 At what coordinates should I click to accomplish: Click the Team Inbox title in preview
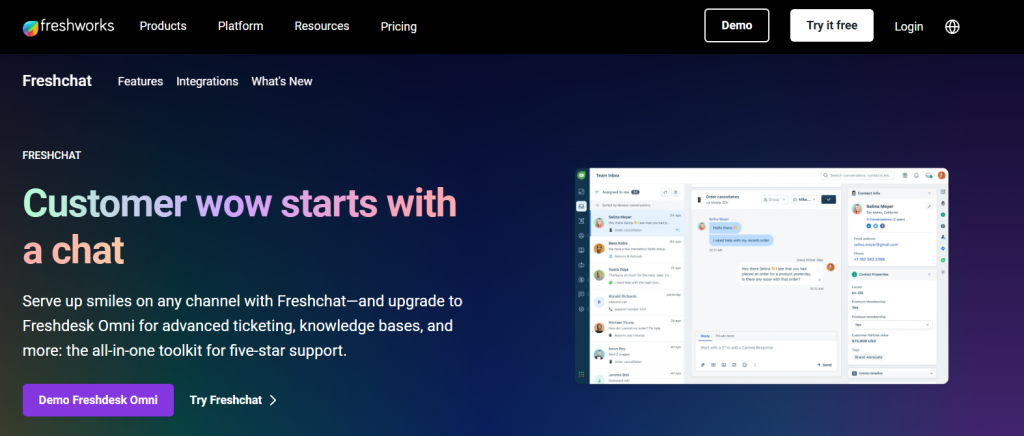coord(607,176)
